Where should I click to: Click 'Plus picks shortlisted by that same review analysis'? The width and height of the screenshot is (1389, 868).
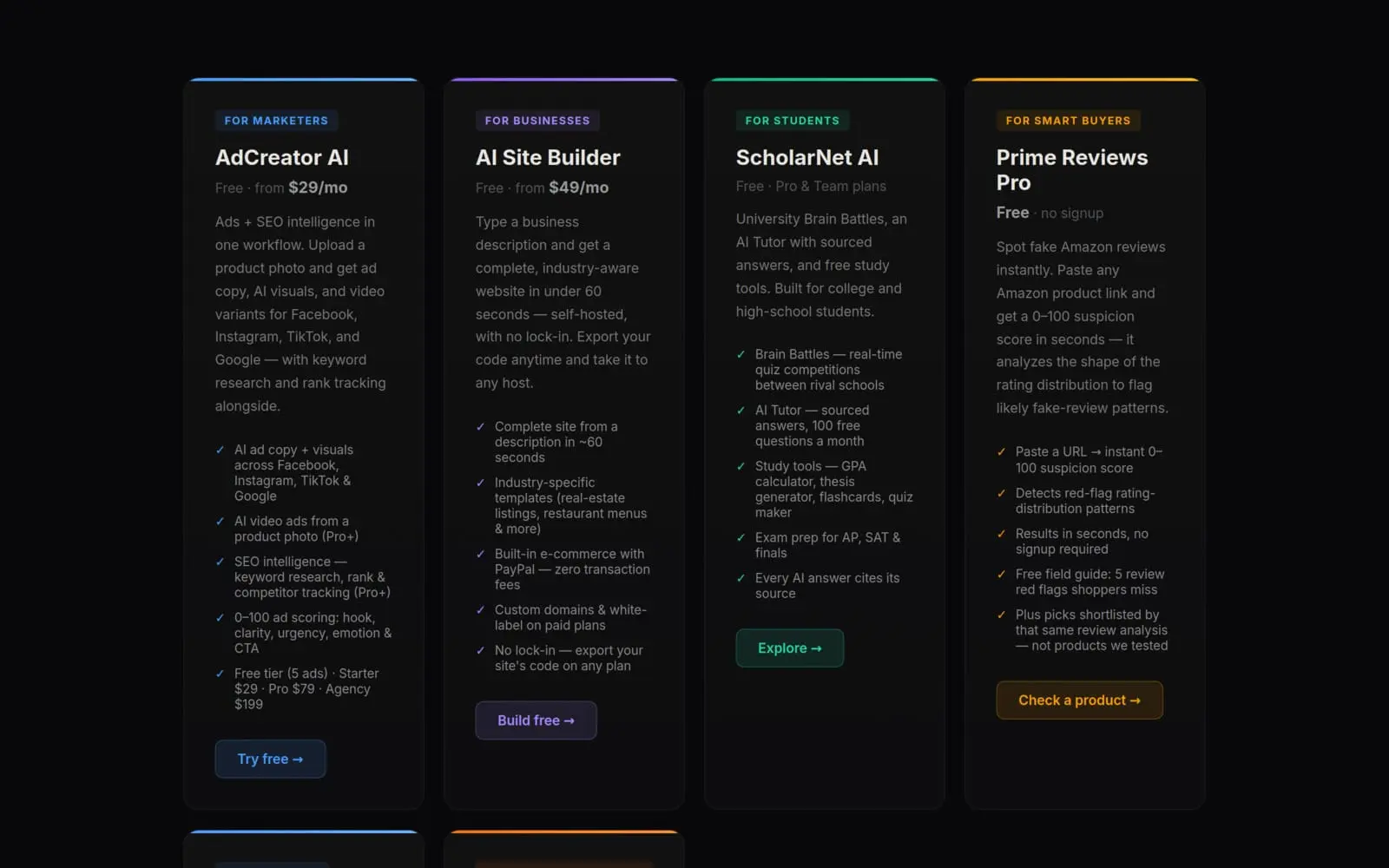point(1091,630)
